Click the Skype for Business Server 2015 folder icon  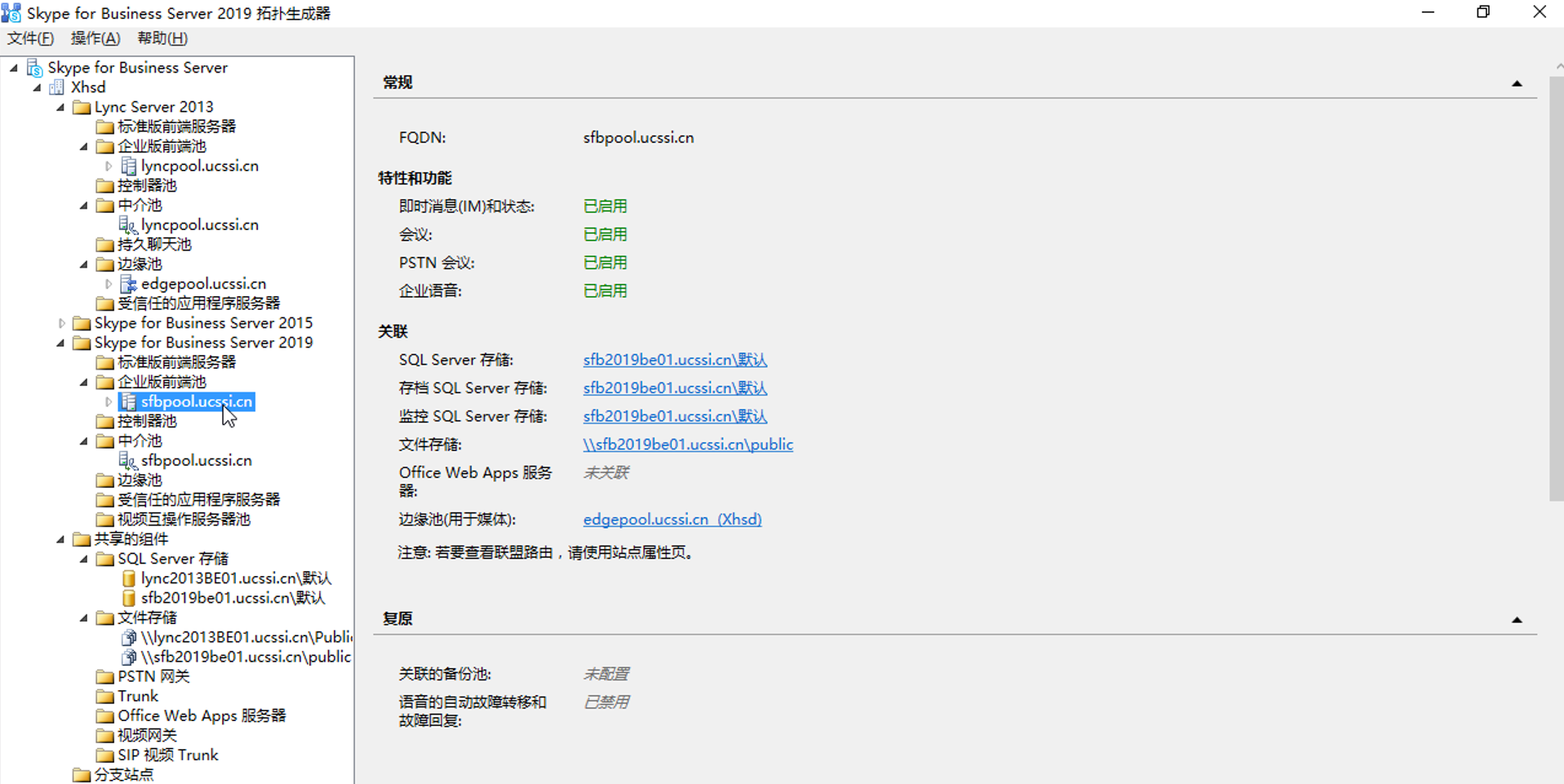[81, 323]
